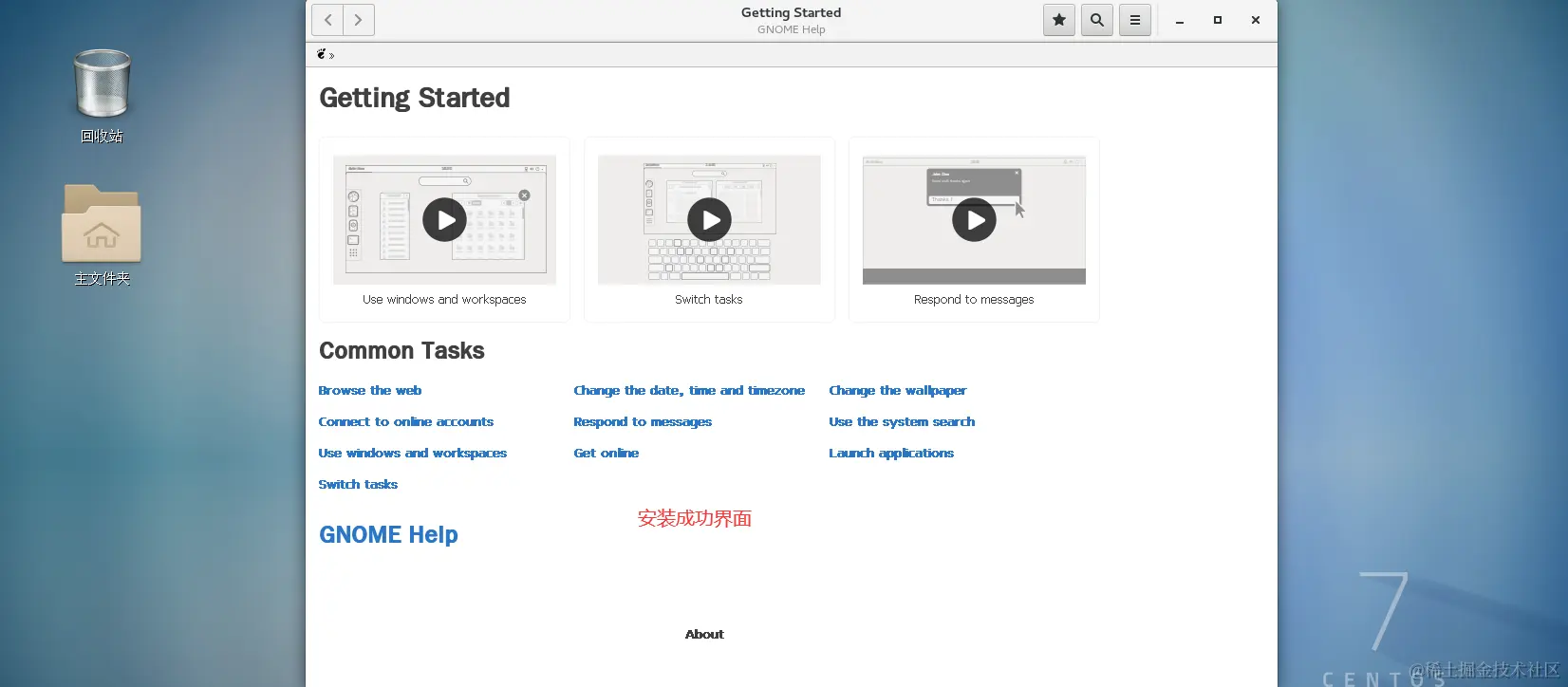Viewport: 1568px width, 687px height.
Task: Open the Browse the web link
Action: click(x=370, y=390)
